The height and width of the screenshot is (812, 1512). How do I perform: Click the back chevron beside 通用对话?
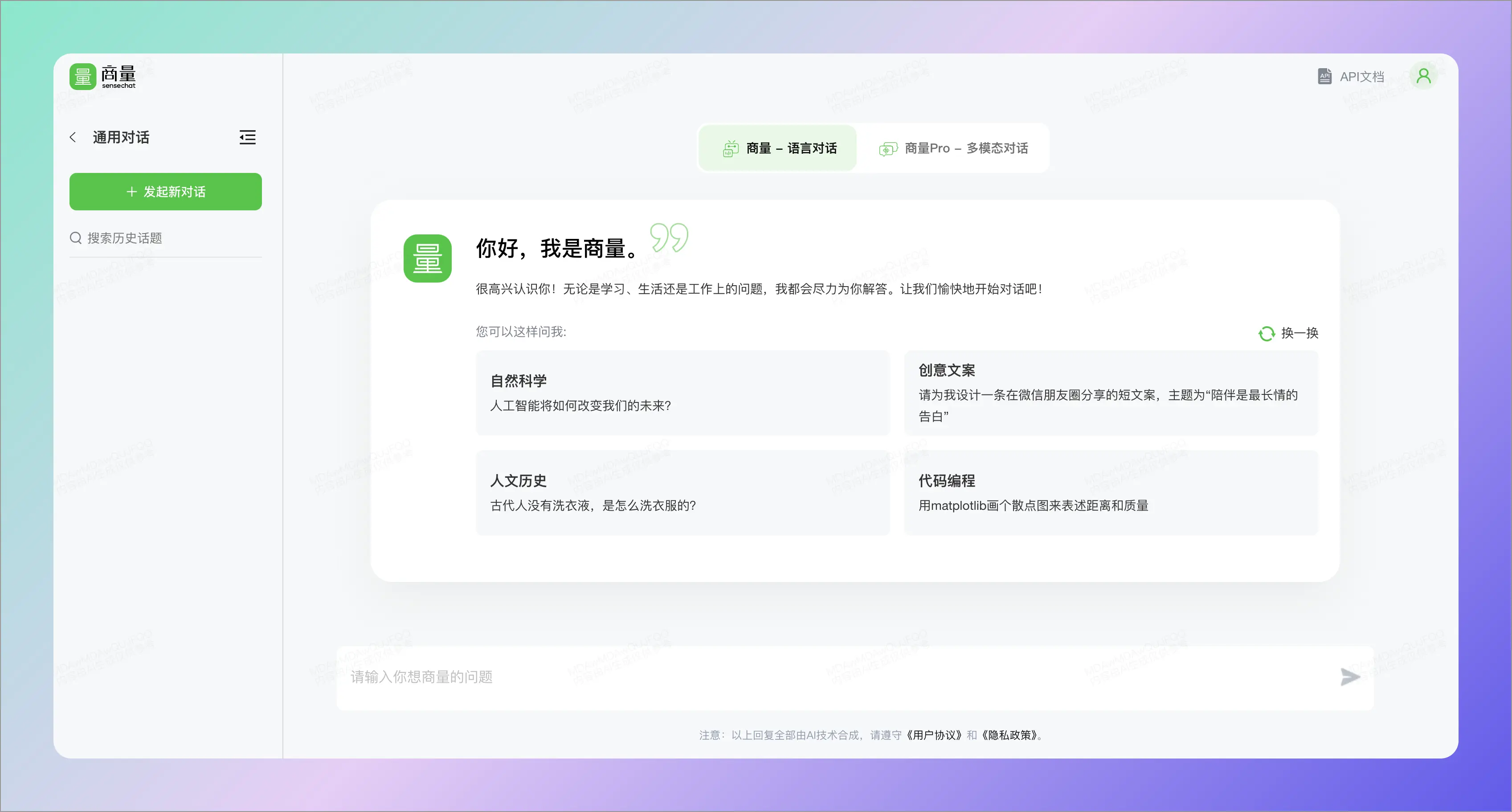click(73, 137)
